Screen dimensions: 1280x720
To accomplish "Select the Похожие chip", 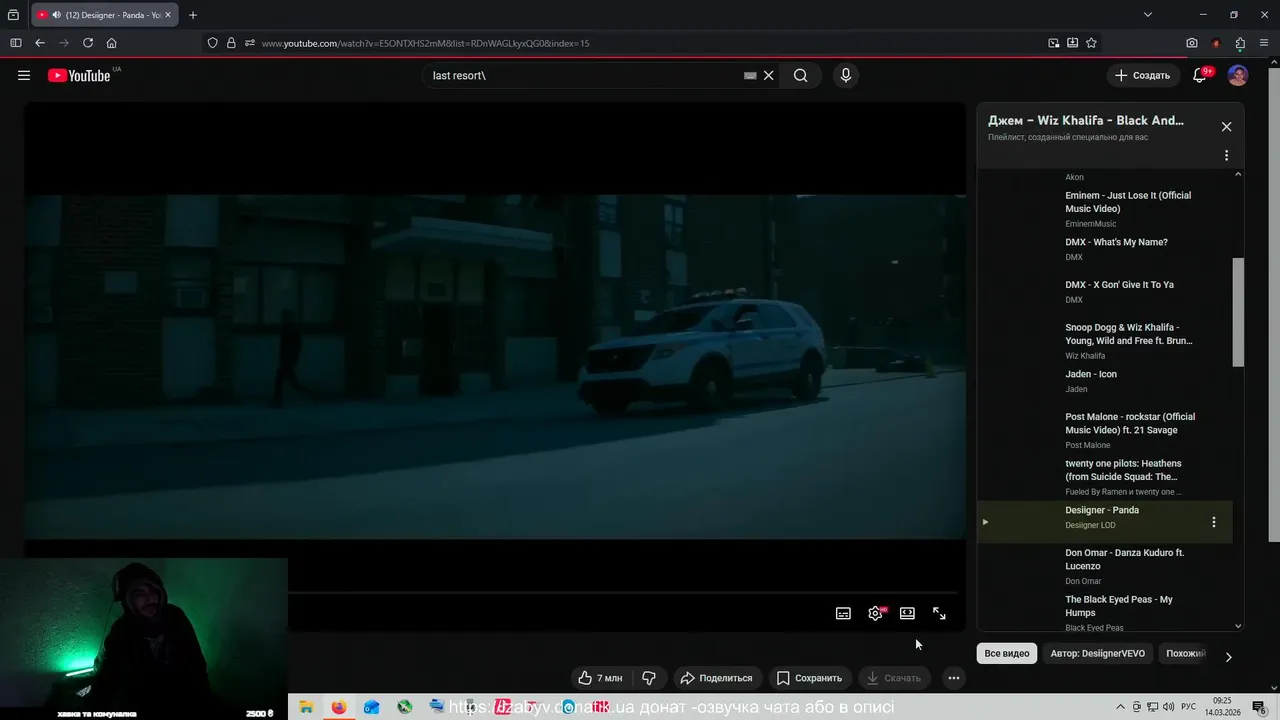I will pos(1185,654).
